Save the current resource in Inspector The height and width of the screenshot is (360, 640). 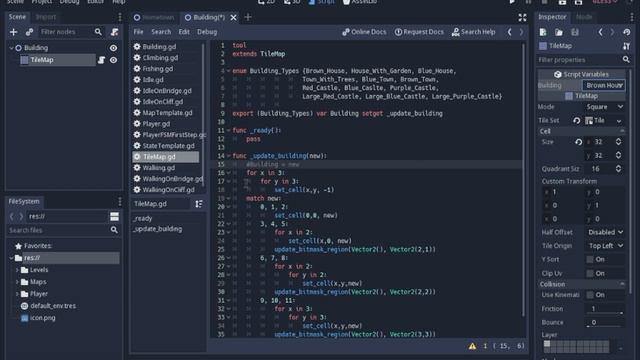pyautogui.click(x=575, y=32)
